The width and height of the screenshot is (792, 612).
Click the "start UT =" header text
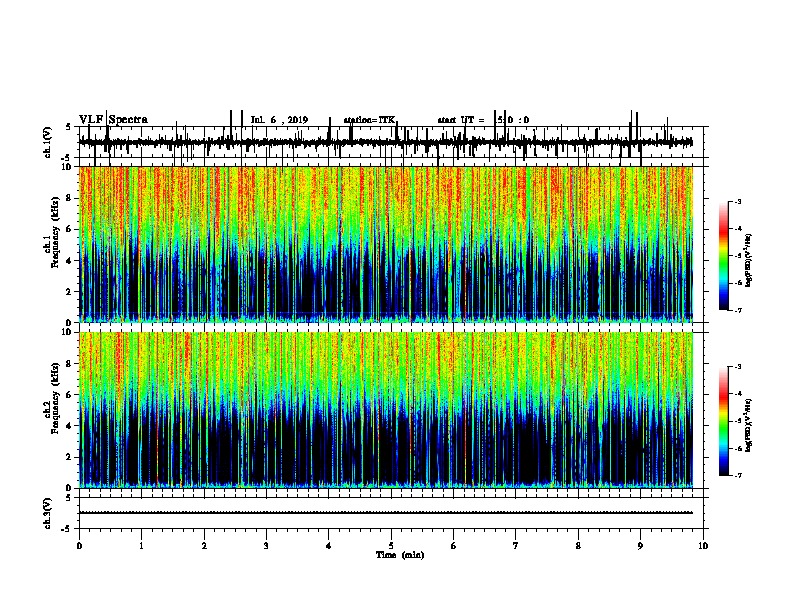(461, 120)
